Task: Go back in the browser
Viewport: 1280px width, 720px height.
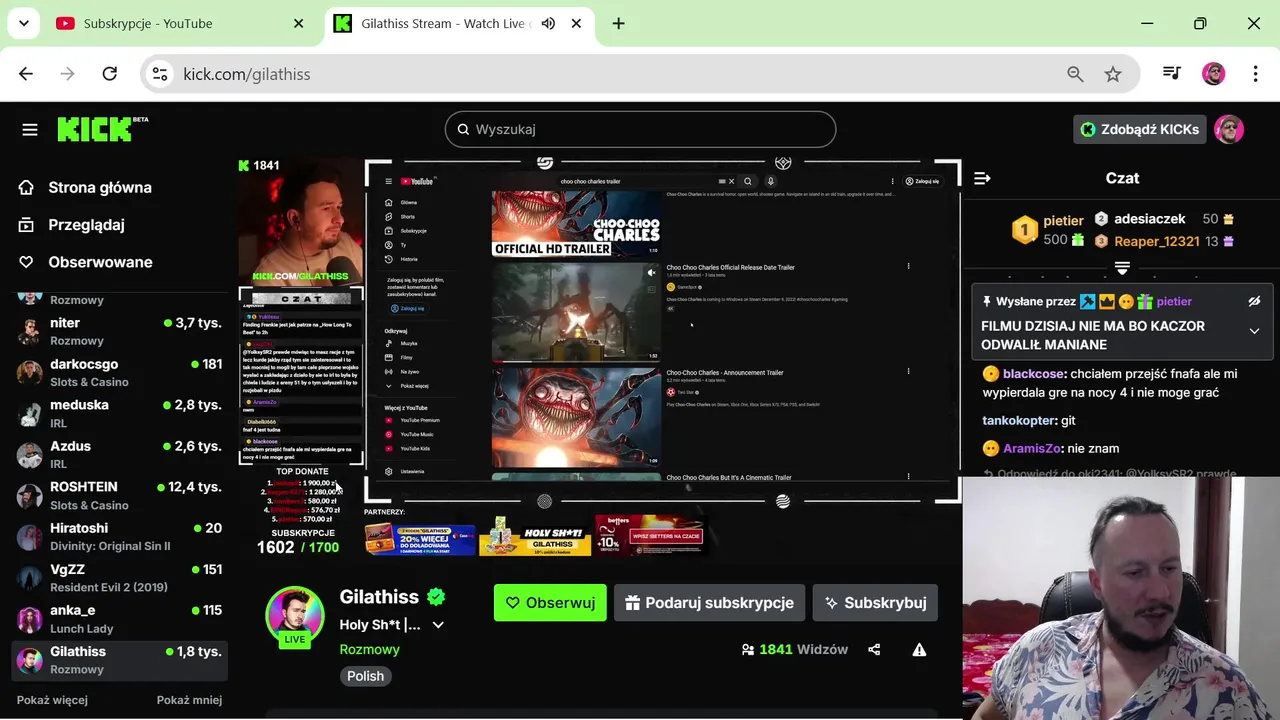Action: tap(26, 74)
